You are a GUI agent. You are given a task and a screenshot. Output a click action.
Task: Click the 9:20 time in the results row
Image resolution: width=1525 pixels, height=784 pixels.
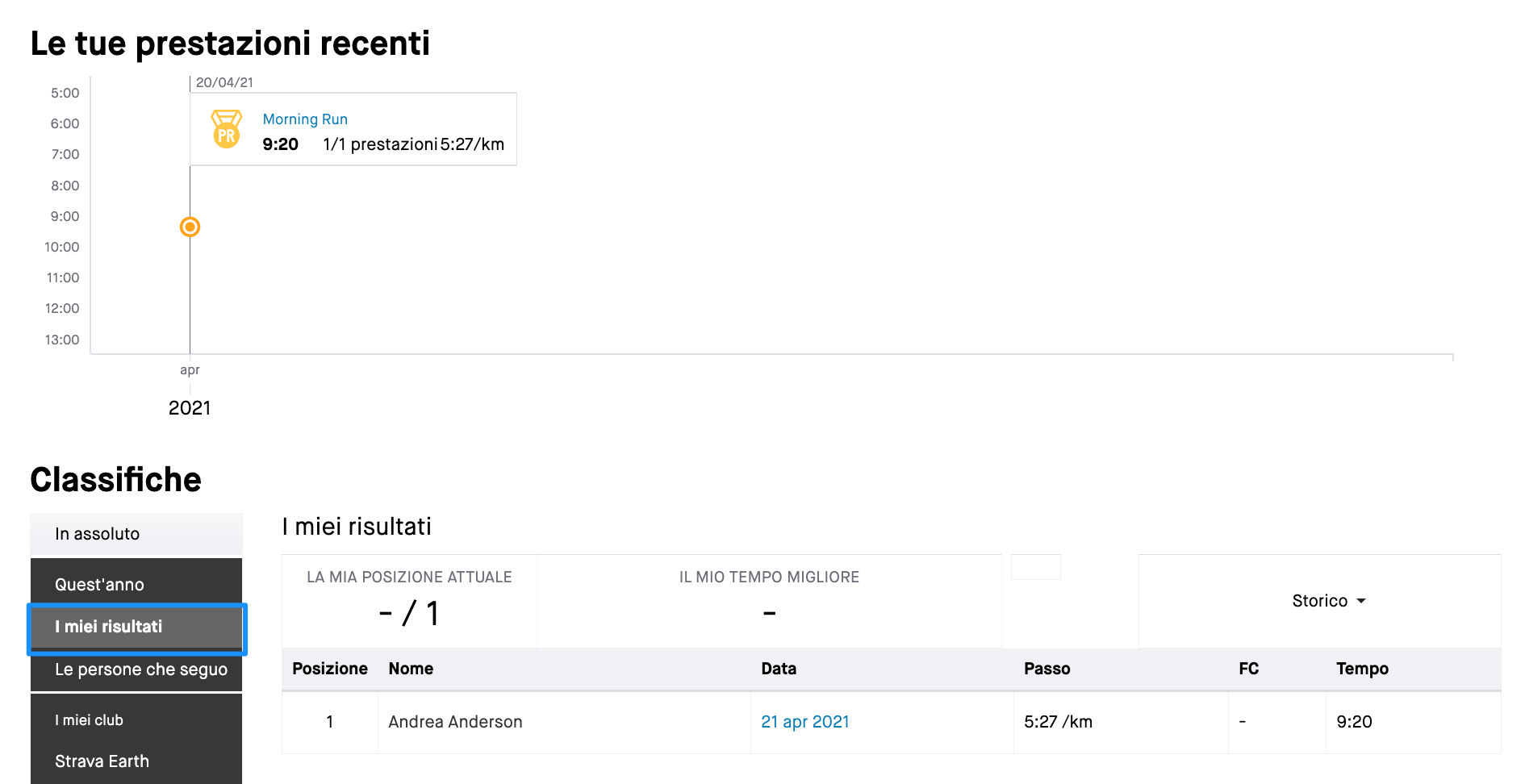click(1354, 722)
